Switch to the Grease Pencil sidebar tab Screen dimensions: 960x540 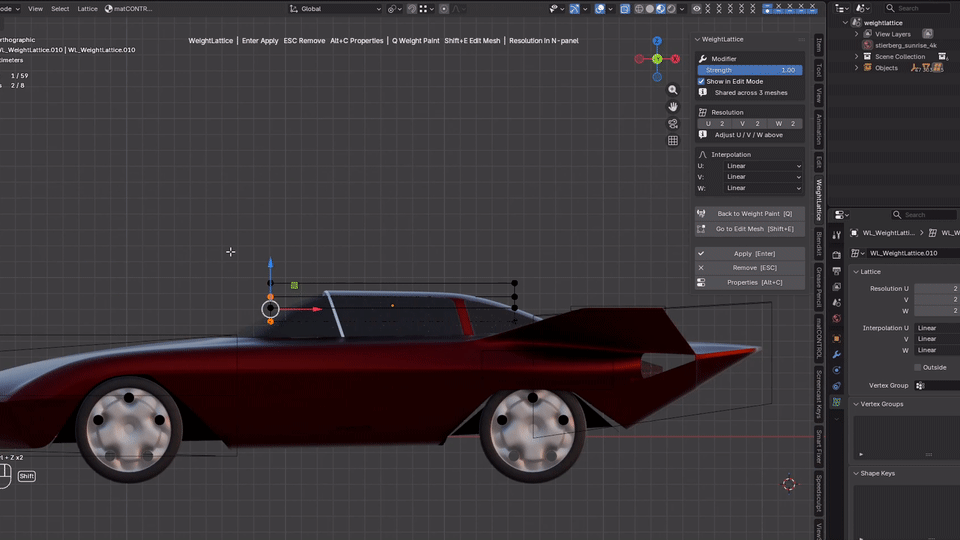819,287
